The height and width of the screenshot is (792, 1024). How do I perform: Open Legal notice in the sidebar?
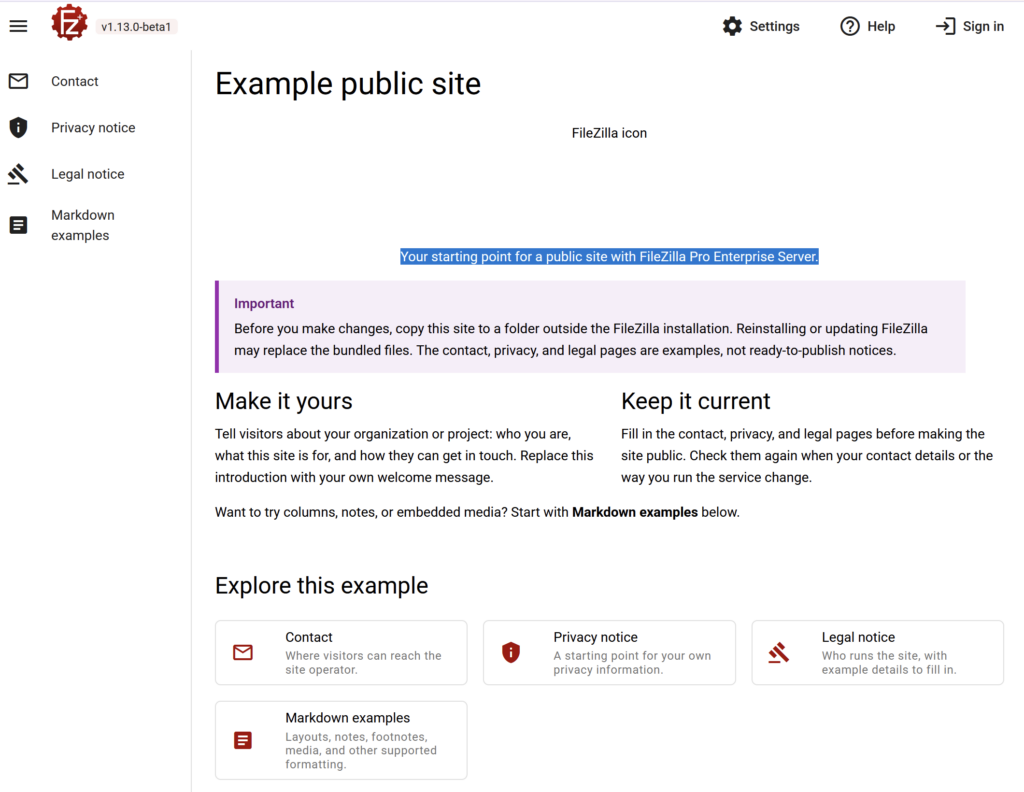pyautogui.click(x=88, y=174)
